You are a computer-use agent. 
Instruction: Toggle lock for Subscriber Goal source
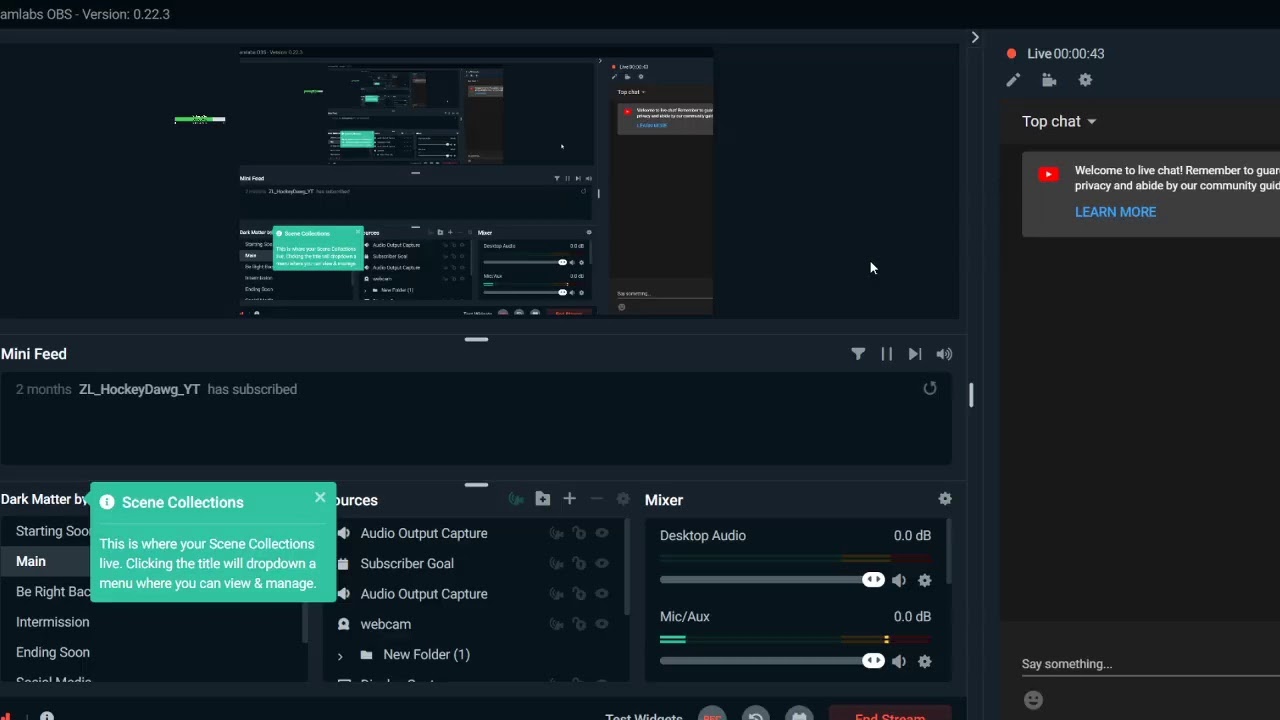pos(579,564)
